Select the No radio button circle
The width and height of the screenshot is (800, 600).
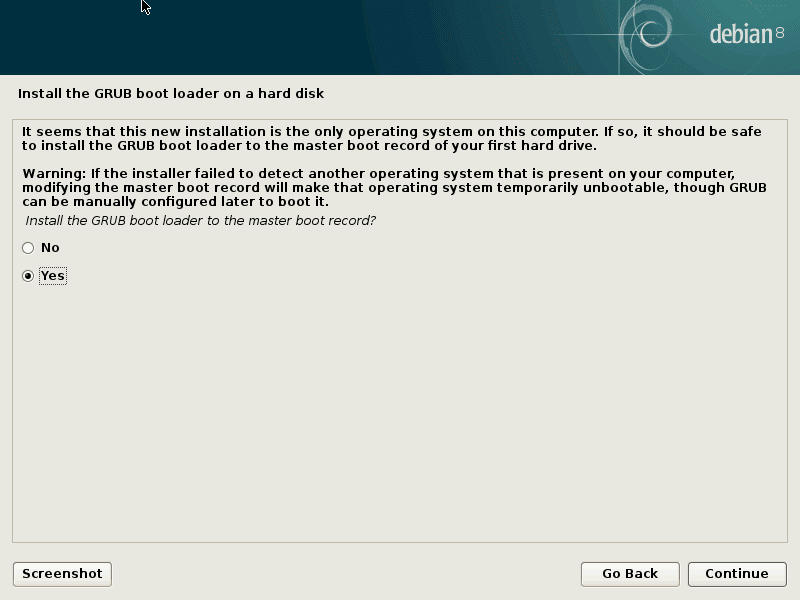pyautogui.click(x=28, y=248)
